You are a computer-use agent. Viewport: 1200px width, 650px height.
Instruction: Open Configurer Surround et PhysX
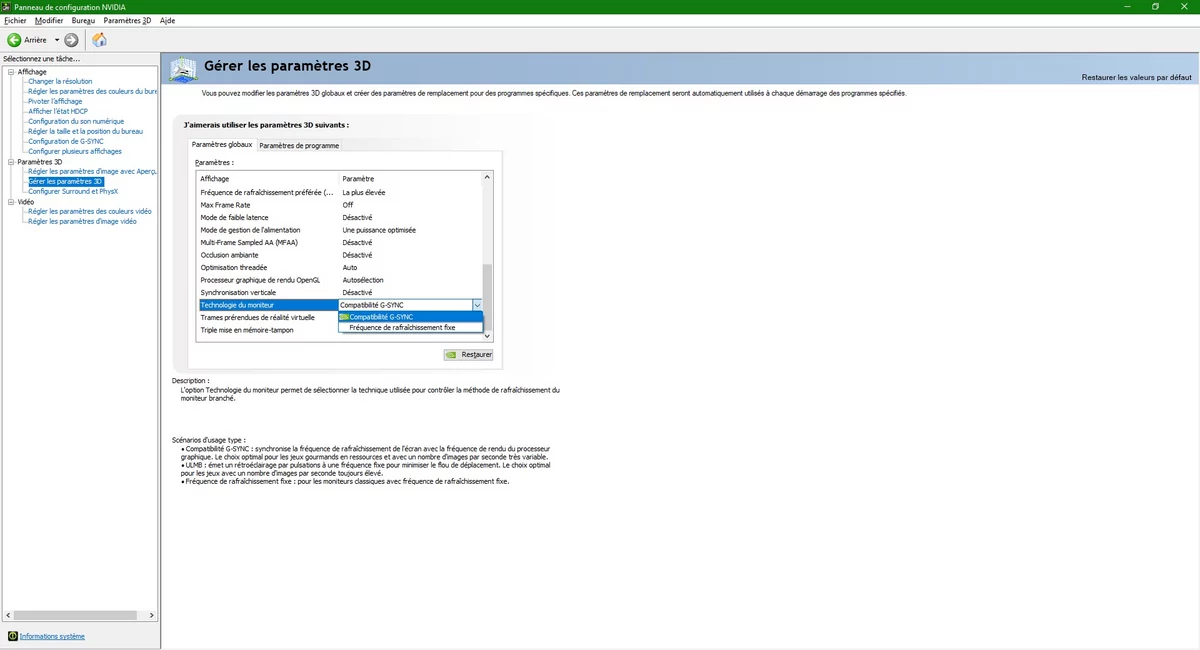[73, 192]
